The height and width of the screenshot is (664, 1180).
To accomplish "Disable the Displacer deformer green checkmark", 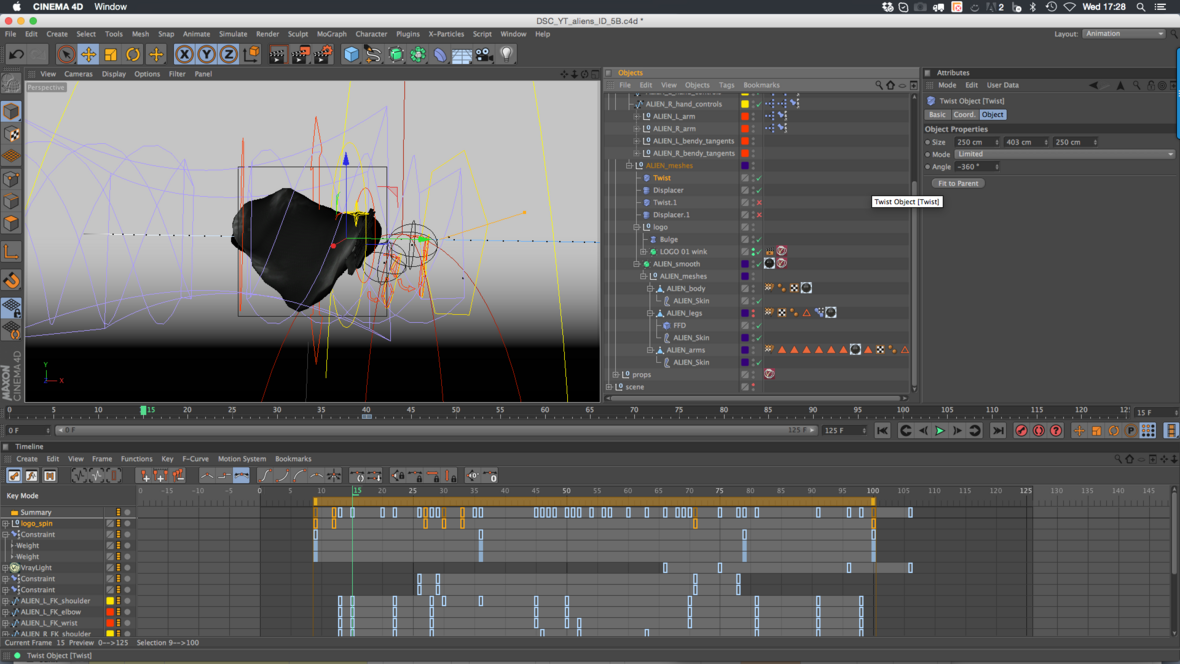I will (x=759, y=190).
